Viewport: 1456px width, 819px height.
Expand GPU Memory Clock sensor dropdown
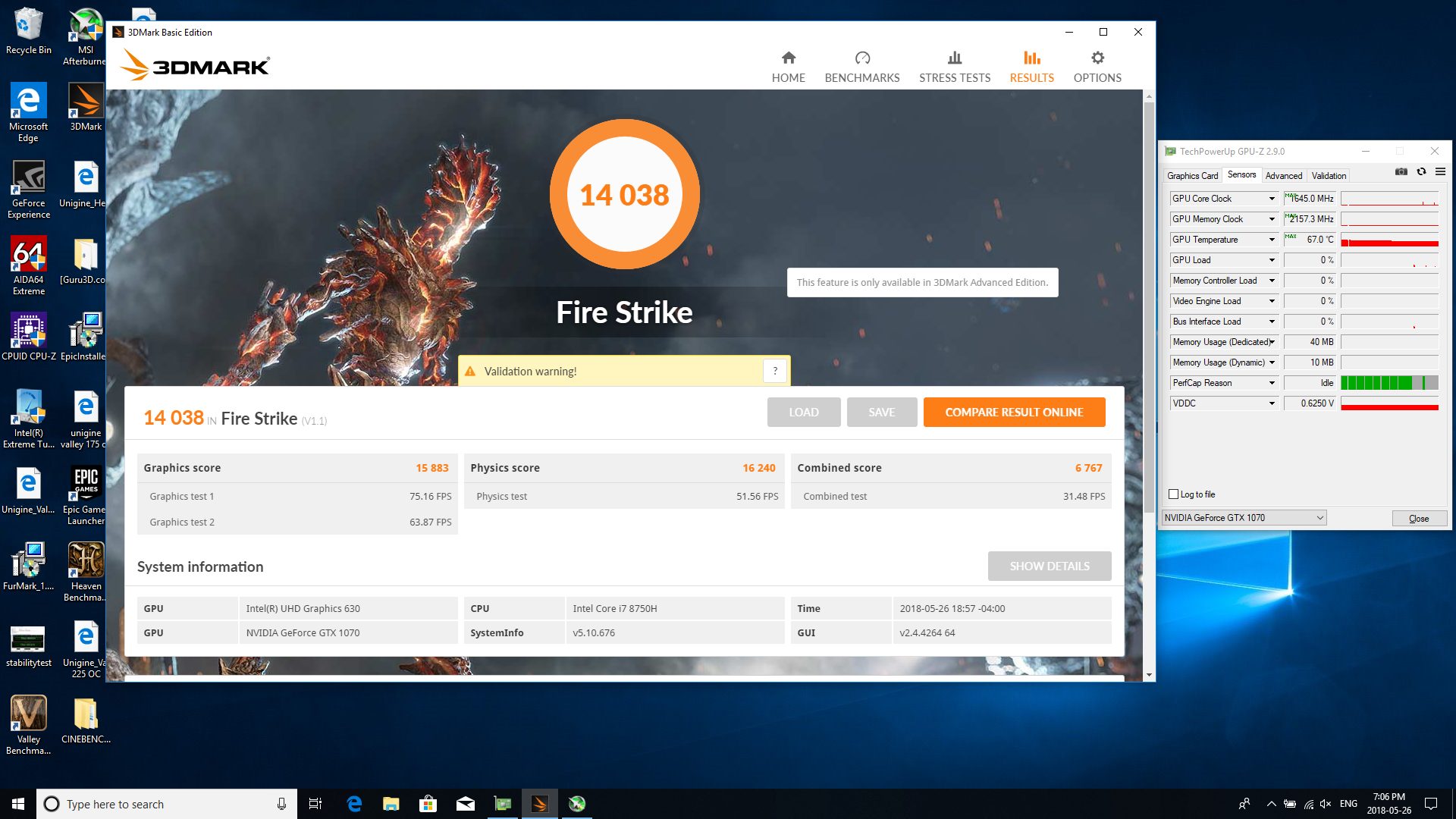(x=1272, y=219)
